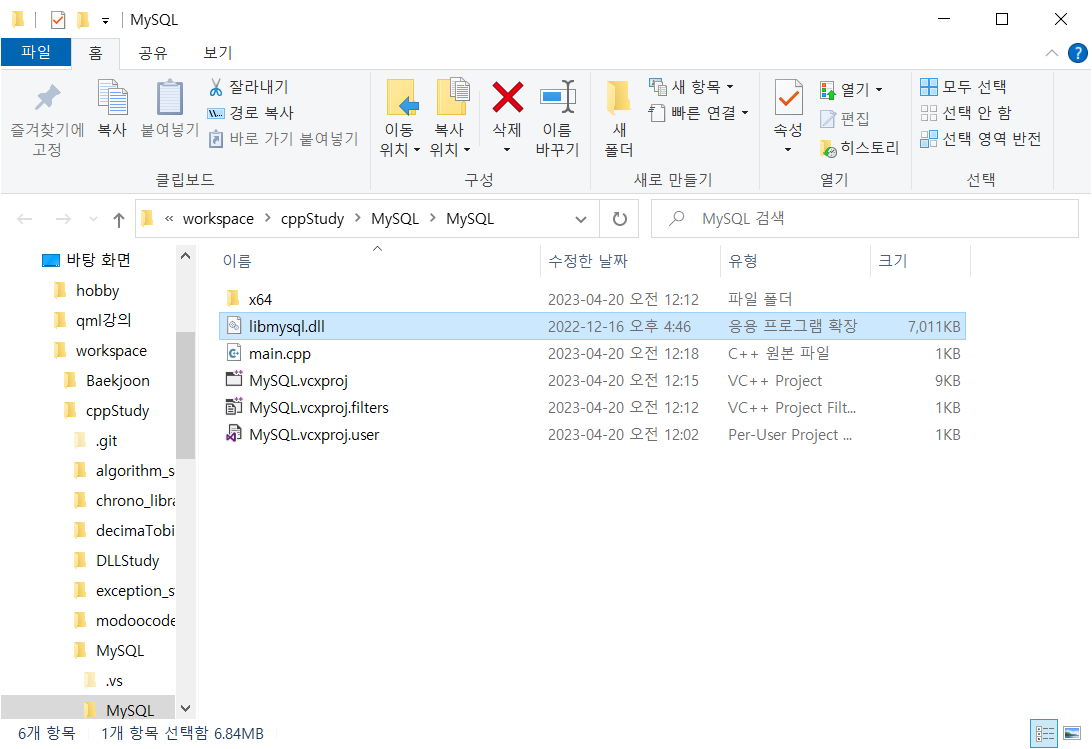Open the hobby folder in the tree
Image resolution: width=1092 pixels, height=749 pixels.
[97, 291]
